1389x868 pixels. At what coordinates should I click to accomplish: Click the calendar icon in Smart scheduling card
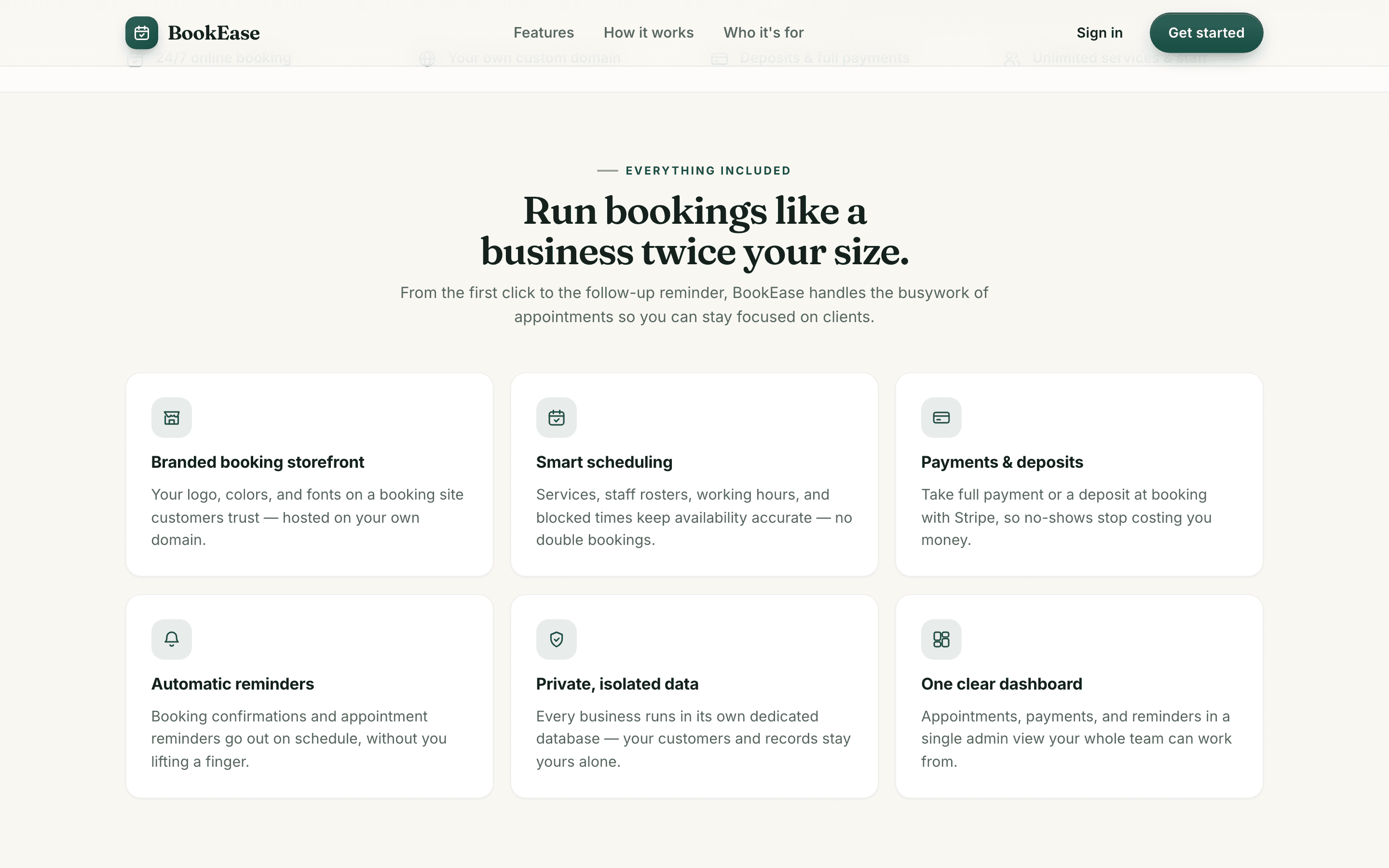coord(556,417)
